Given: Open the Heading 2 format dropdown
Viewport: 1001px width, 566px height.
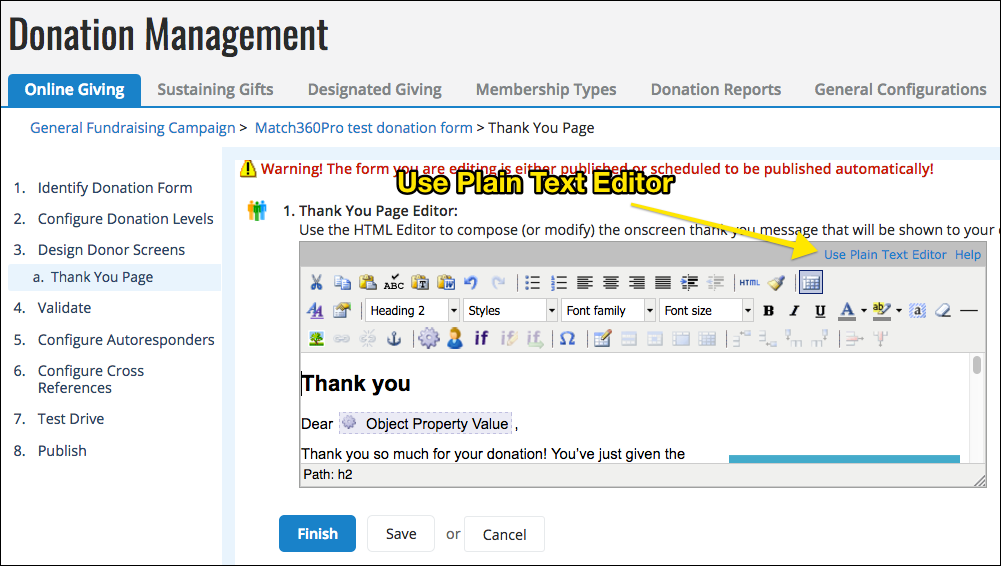Looking at the screenshot, I should pyautogui.click(x=413, y=311).
